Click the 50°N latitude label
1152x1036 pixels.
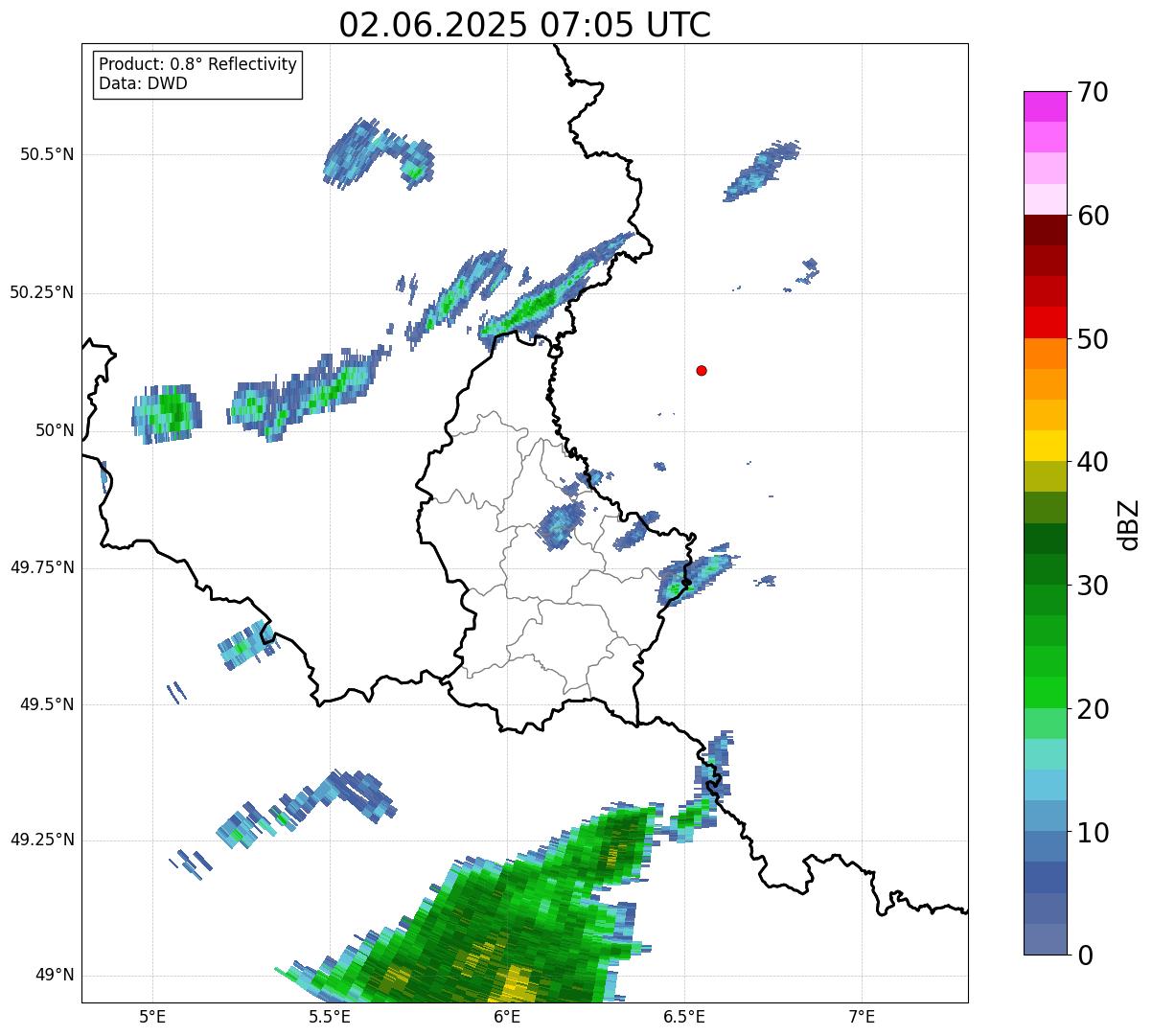(x=53, y=430)
